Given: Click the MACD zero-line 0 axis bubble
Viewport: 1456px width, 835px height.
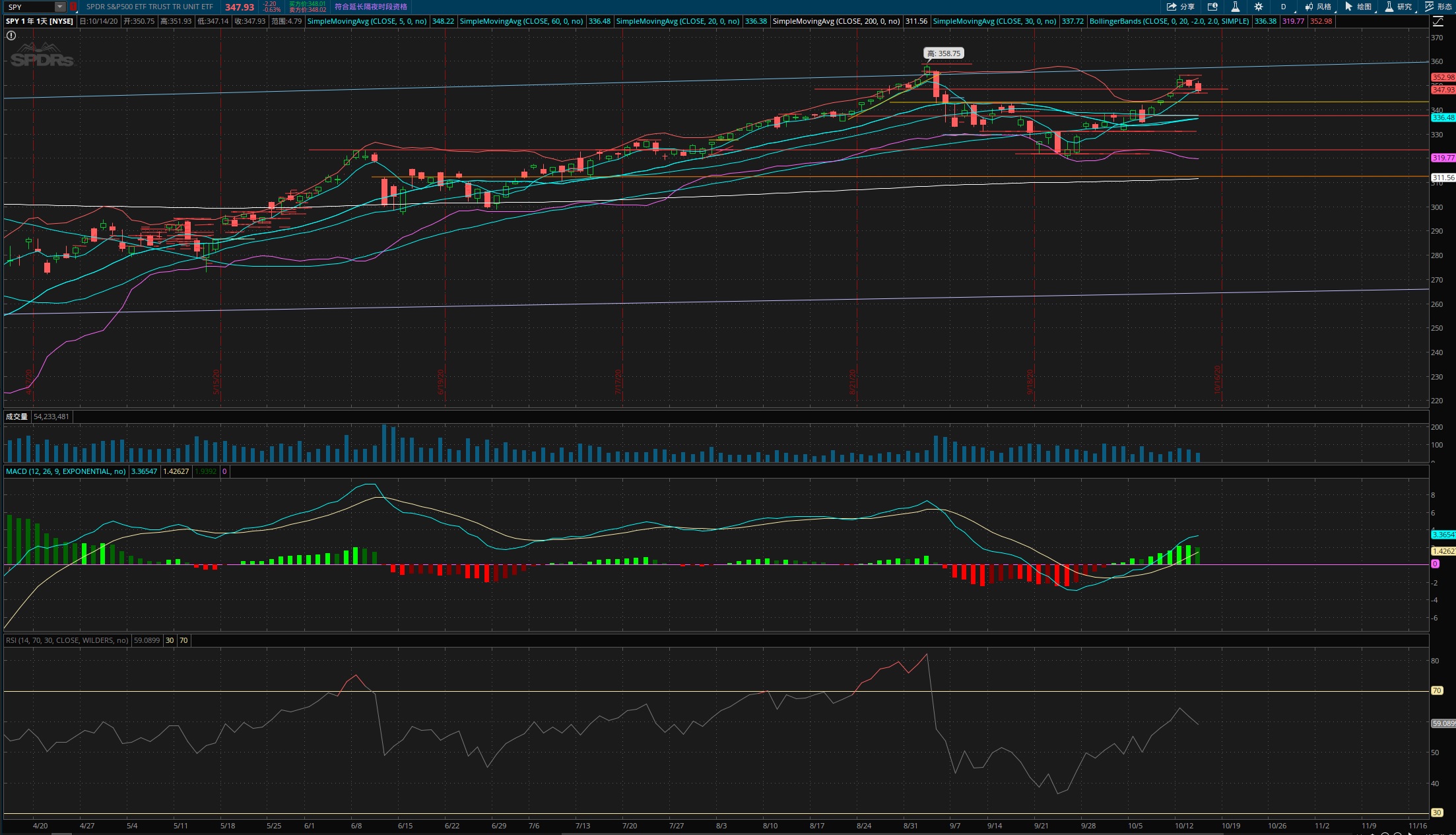Looking at the screenshot, I should click(x=1434, y=564).
